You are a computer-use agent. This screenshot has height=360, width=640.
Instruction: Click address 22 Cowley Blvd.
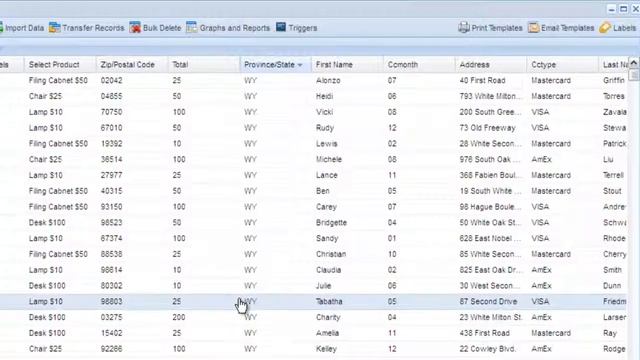click(x=487, y=349)
